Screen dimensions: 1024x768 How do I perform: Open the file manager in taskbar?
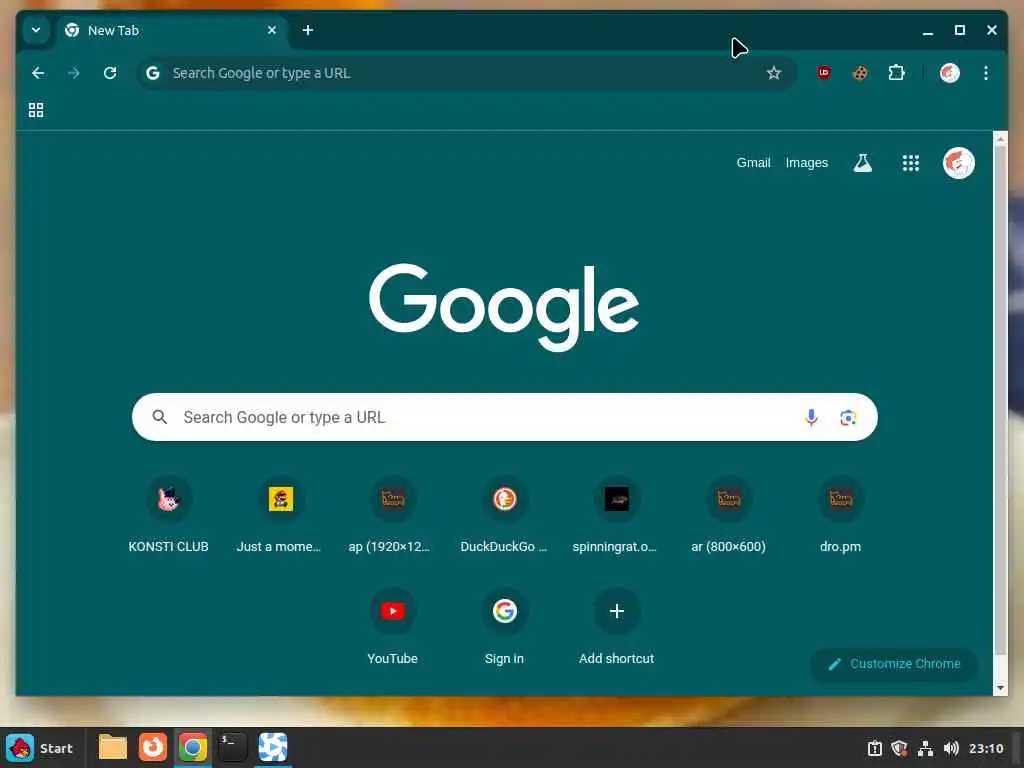click(x=112, y=747)
